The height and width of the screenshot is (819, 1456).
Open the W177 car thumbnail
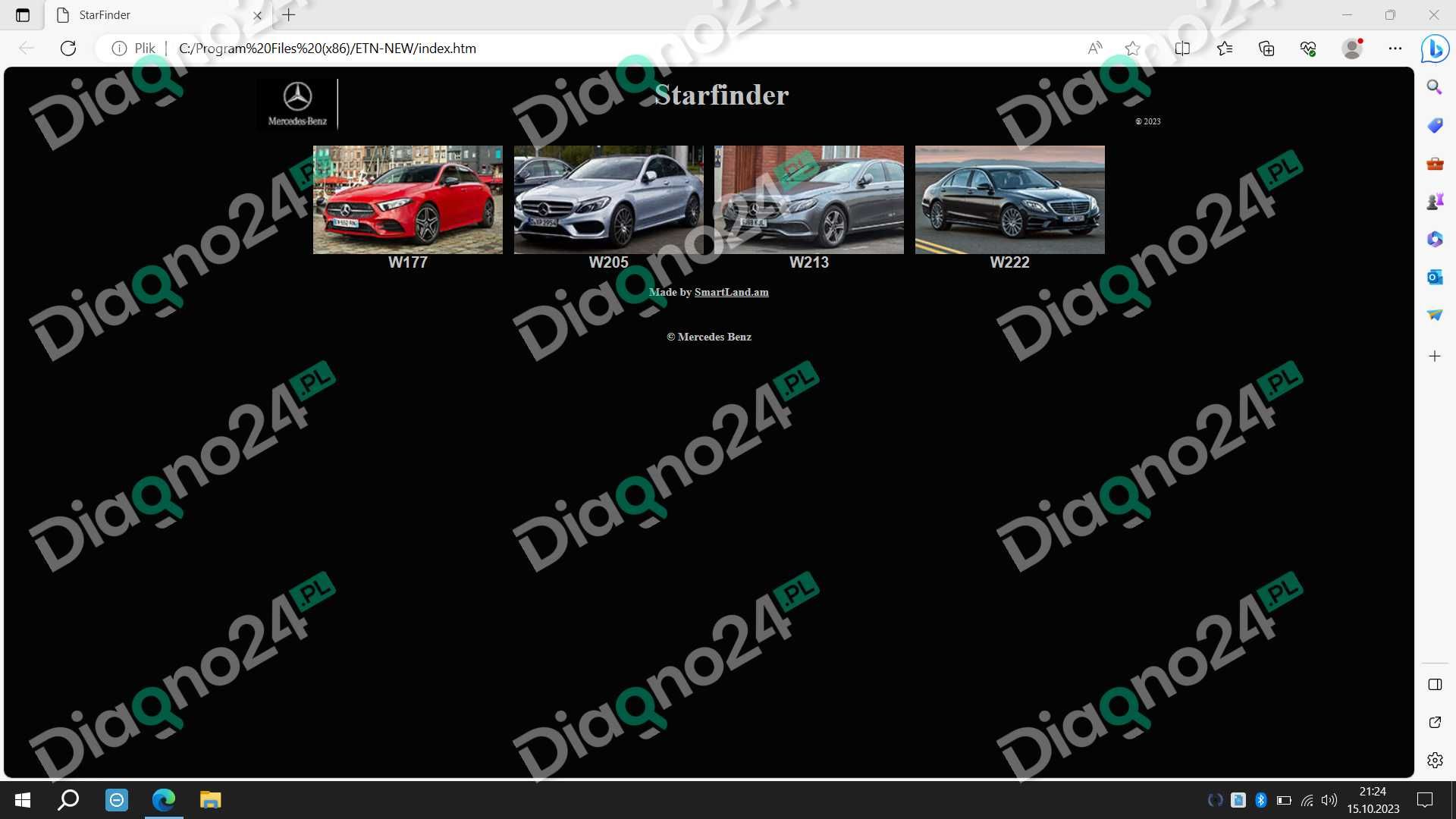pos(408,199)
